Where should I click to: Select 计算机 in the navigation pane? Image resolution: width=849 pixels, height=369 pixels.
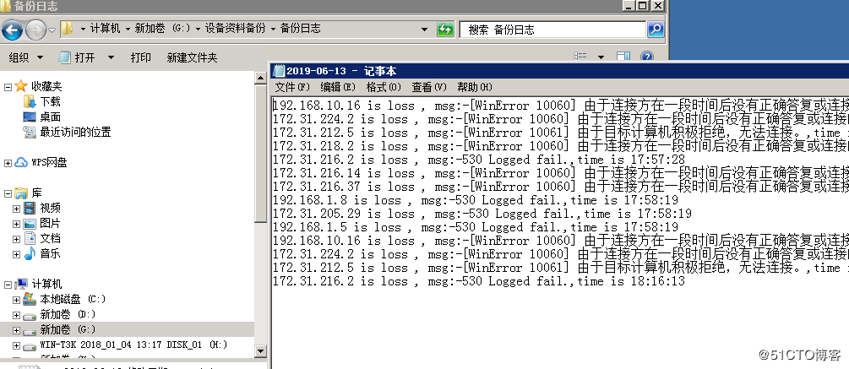tap(46, 284)
